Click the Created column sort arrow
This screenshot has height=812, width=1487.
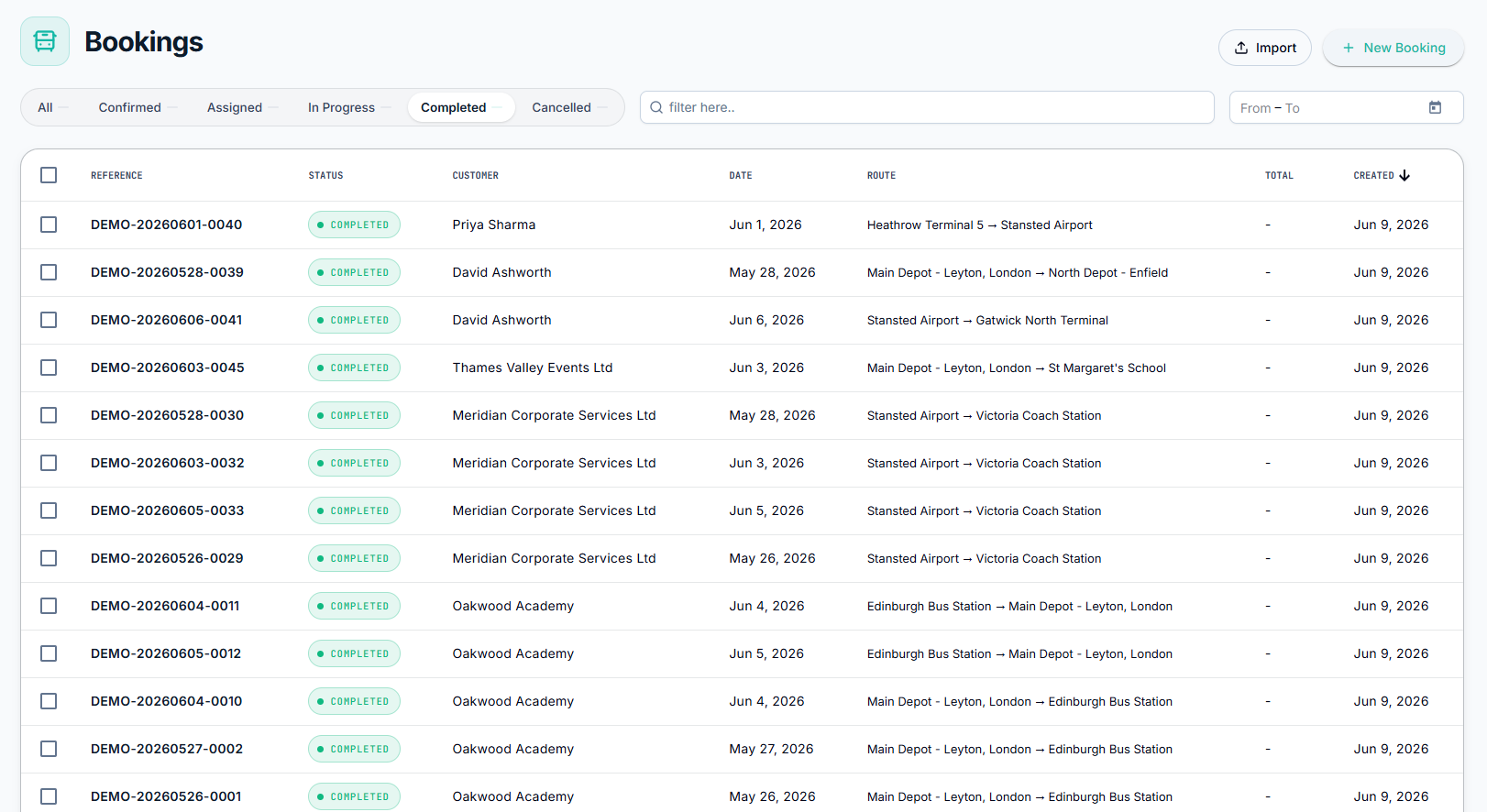(x=1404, y=175)
